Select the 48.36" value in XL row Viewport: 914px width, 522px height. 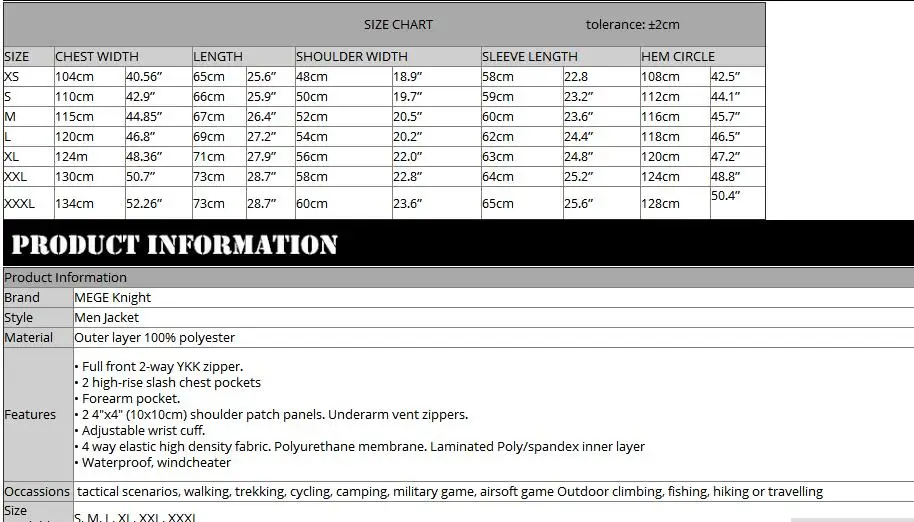point(144,157)
